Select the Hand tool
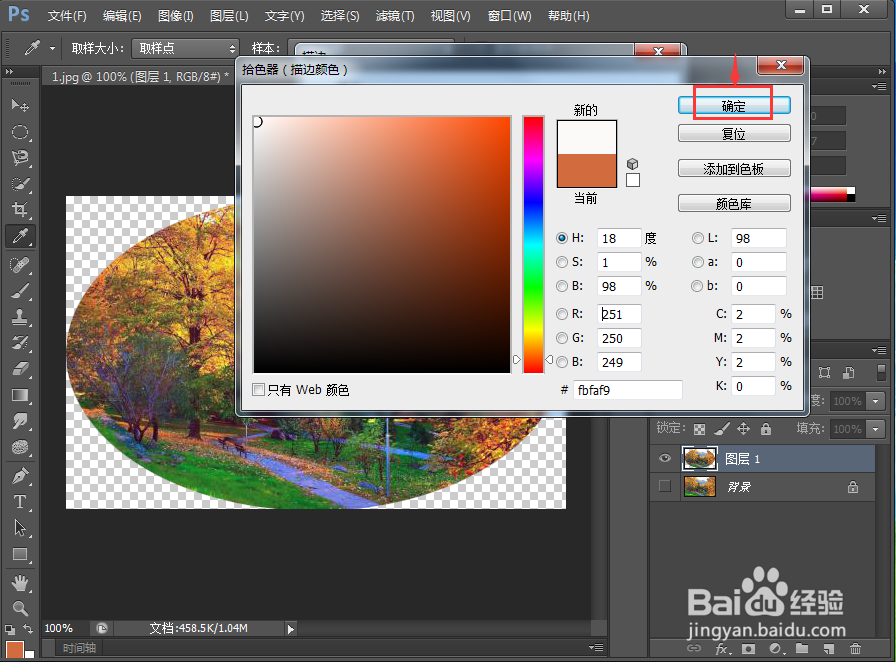Image resolution: width=896 pixels, height=662 pixels. pyautogui.click(x=20, y=583)
